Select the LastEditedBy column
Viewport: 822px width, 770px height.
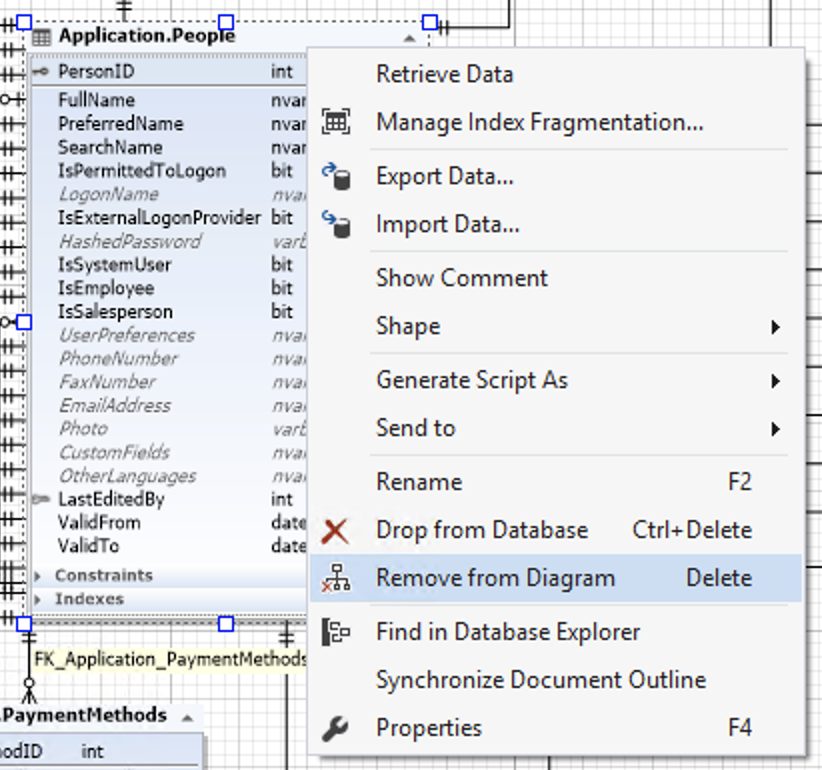[x=169, y=500]
